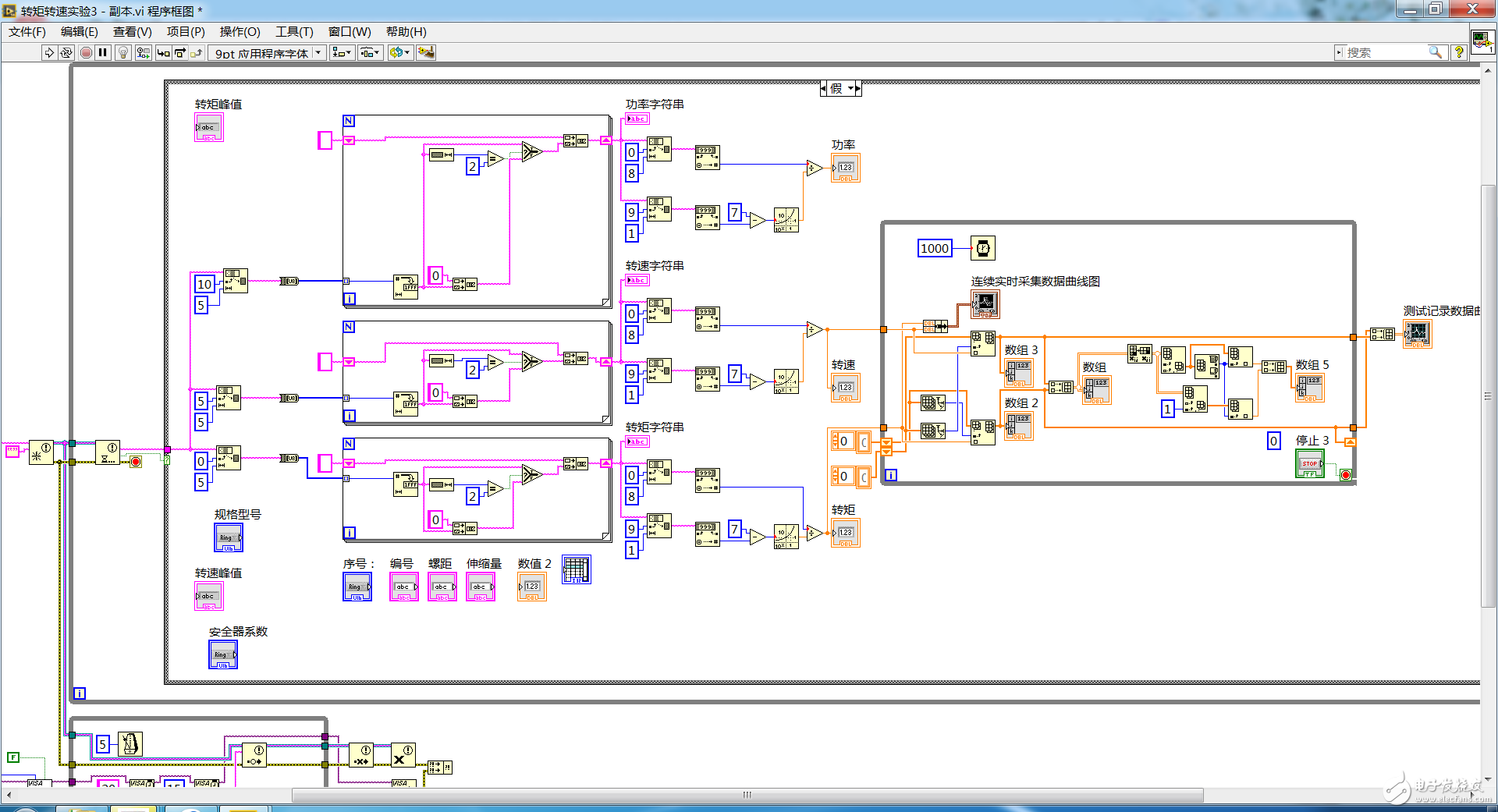Viewport: 1498px width, 812px height.
Task: Open the 文件(F) menu
Action: (27, 32)
